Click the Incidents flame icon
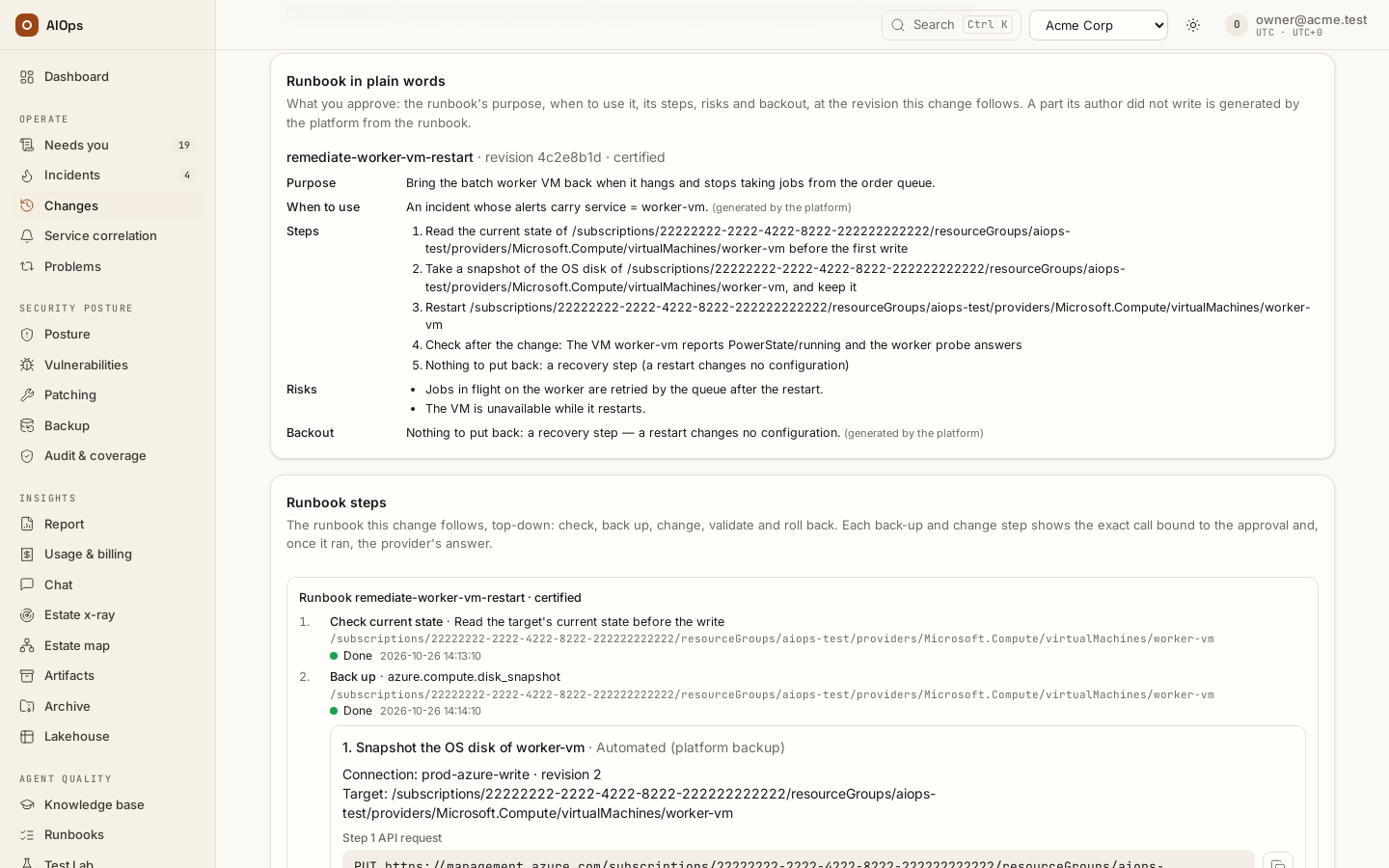The width and height of the screenshot is (1389, 868). click(27, 176)
